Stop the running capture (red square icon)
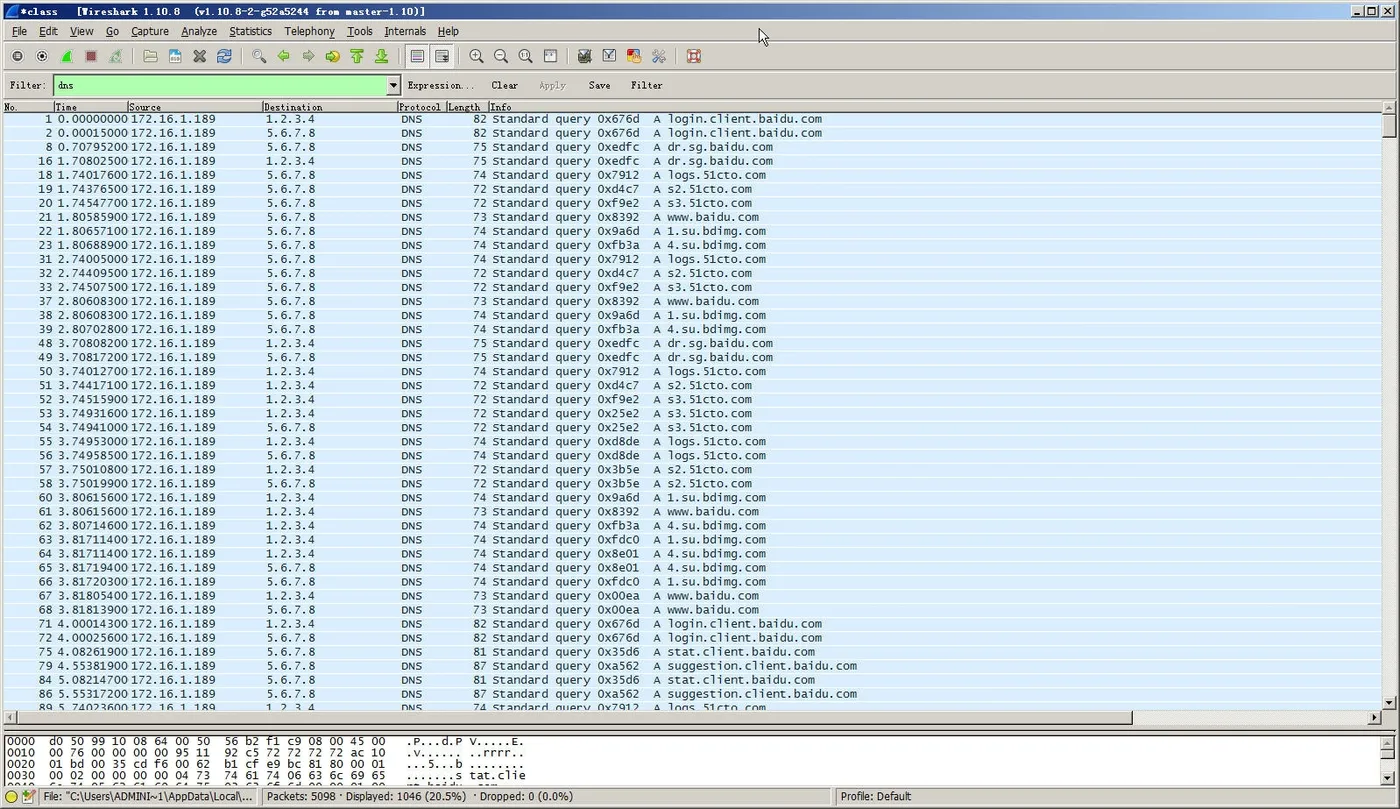 91,57
